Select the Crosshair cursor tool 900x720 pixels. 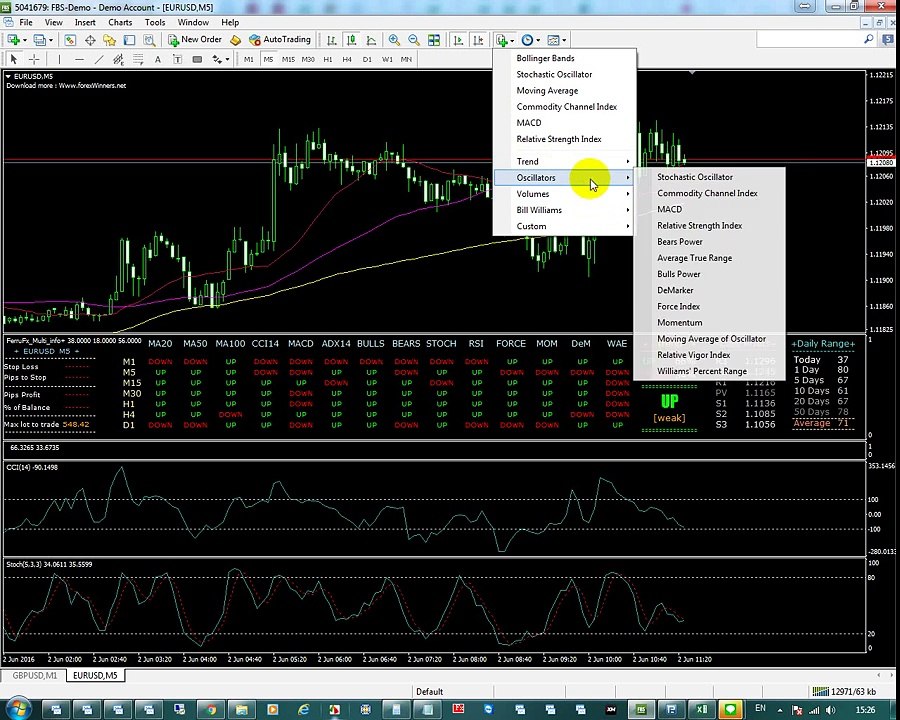(34, 59)
